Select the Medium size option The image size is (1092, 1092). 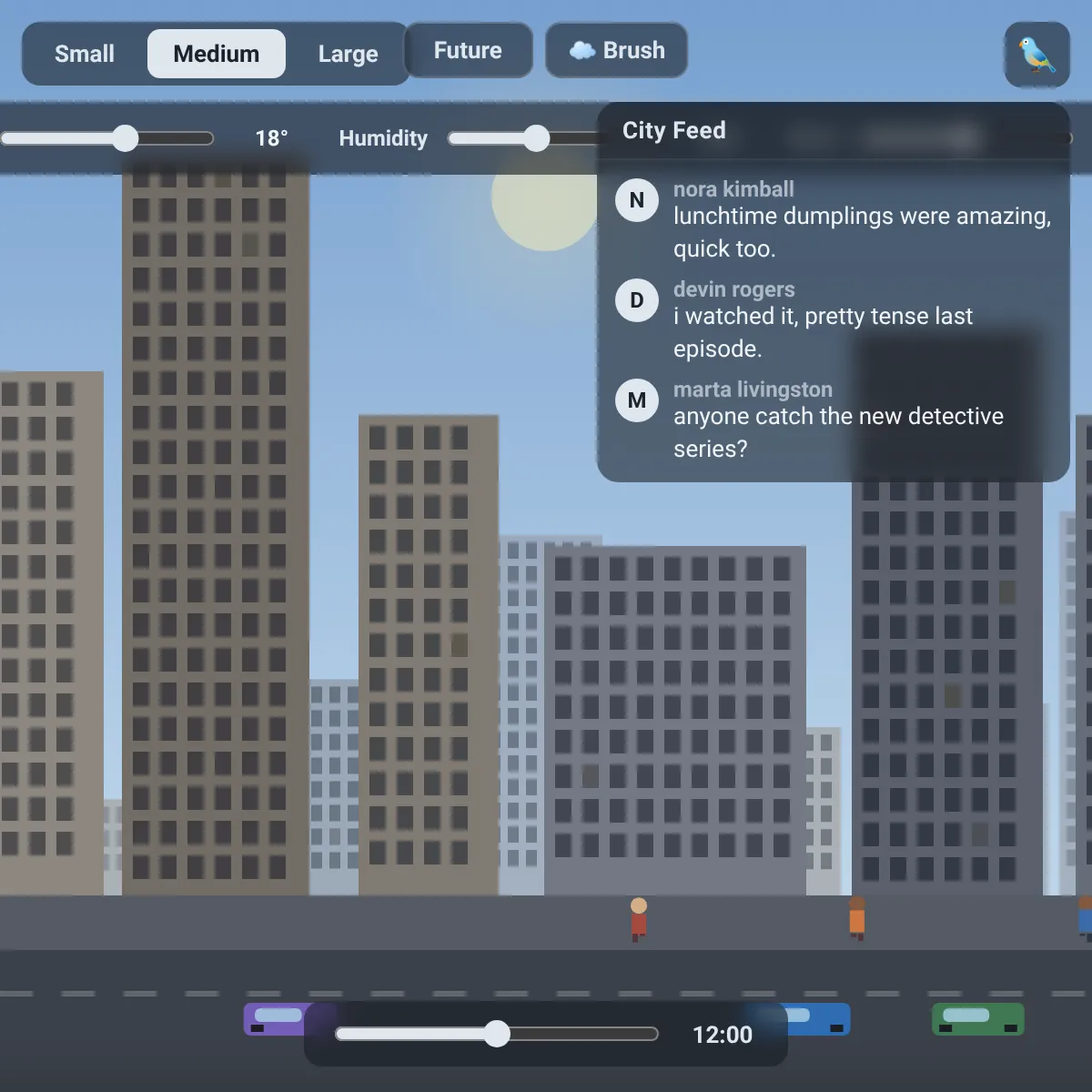click(x=217, y=54)
